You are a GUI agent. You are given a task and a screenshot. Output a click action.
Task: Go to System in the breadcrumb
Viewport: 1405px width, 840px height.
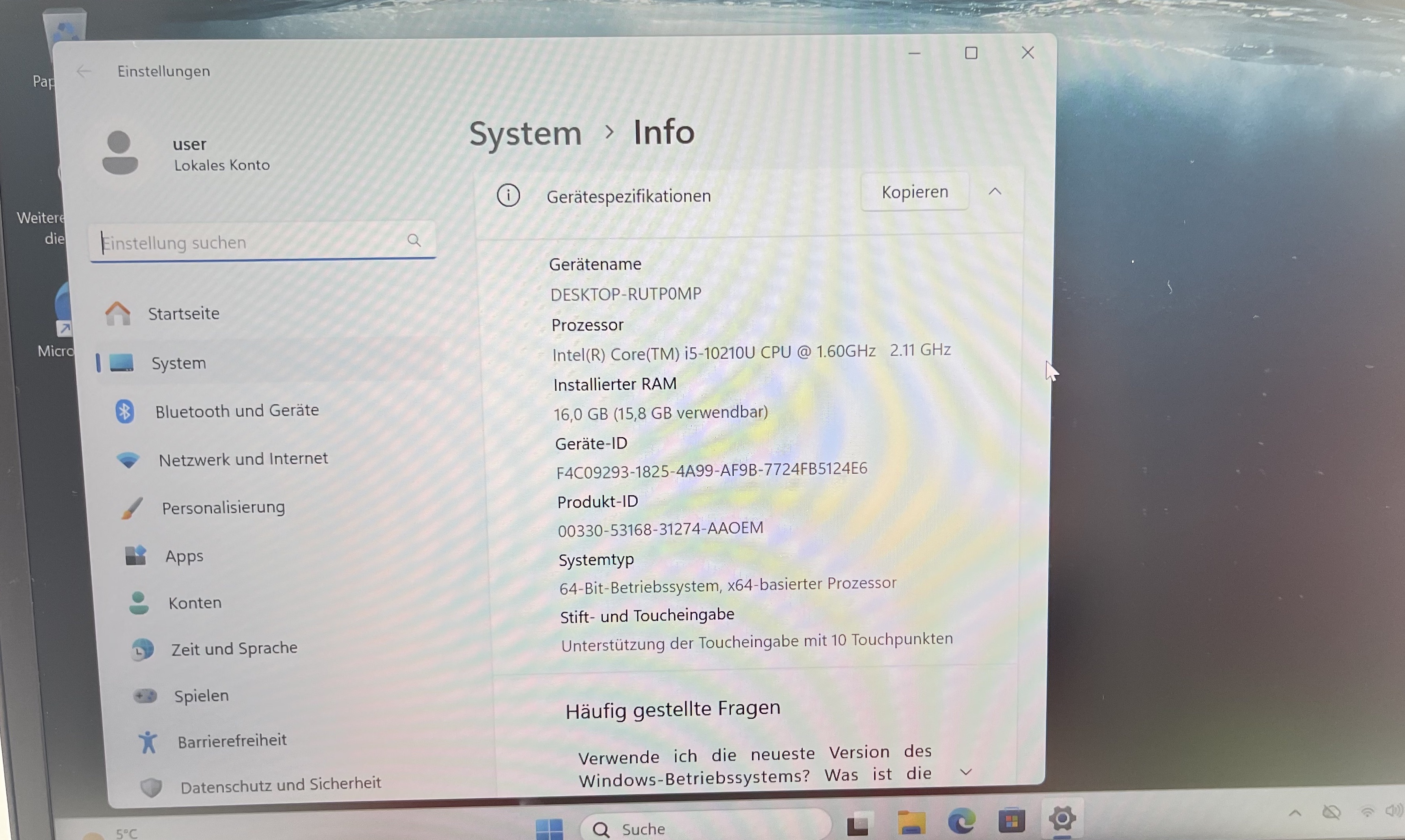coord(525,134)
